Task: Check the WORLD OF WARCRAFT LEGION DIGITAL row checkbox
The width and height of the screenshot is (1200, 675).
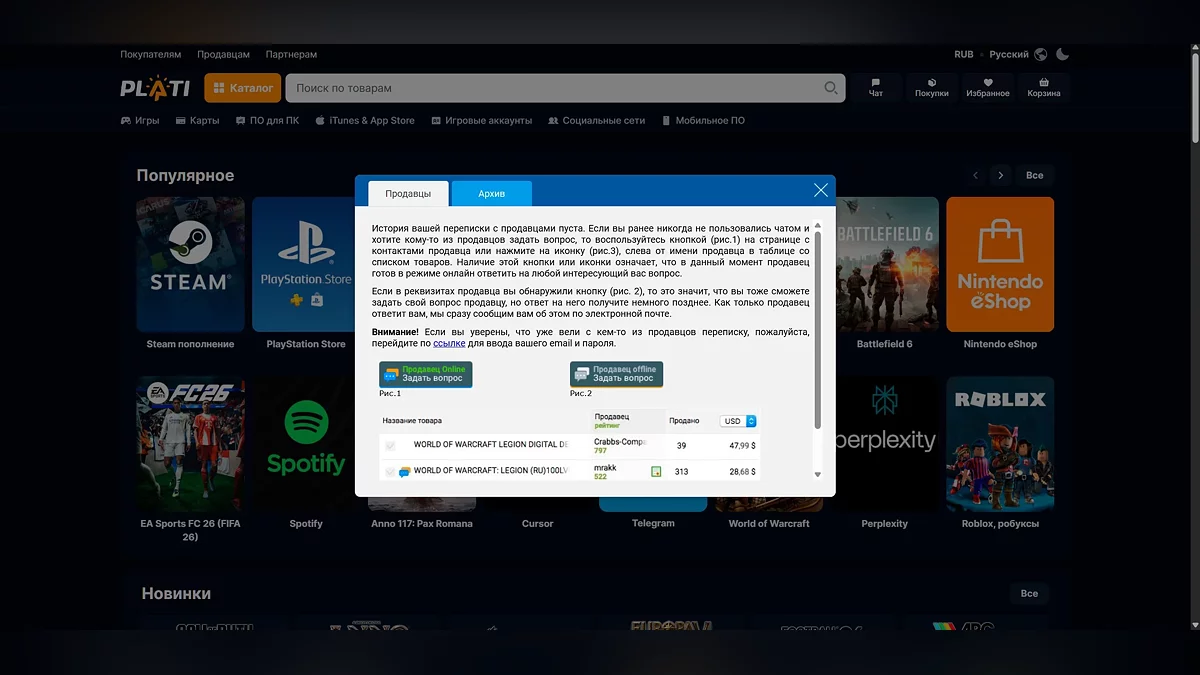Action: 390,446
